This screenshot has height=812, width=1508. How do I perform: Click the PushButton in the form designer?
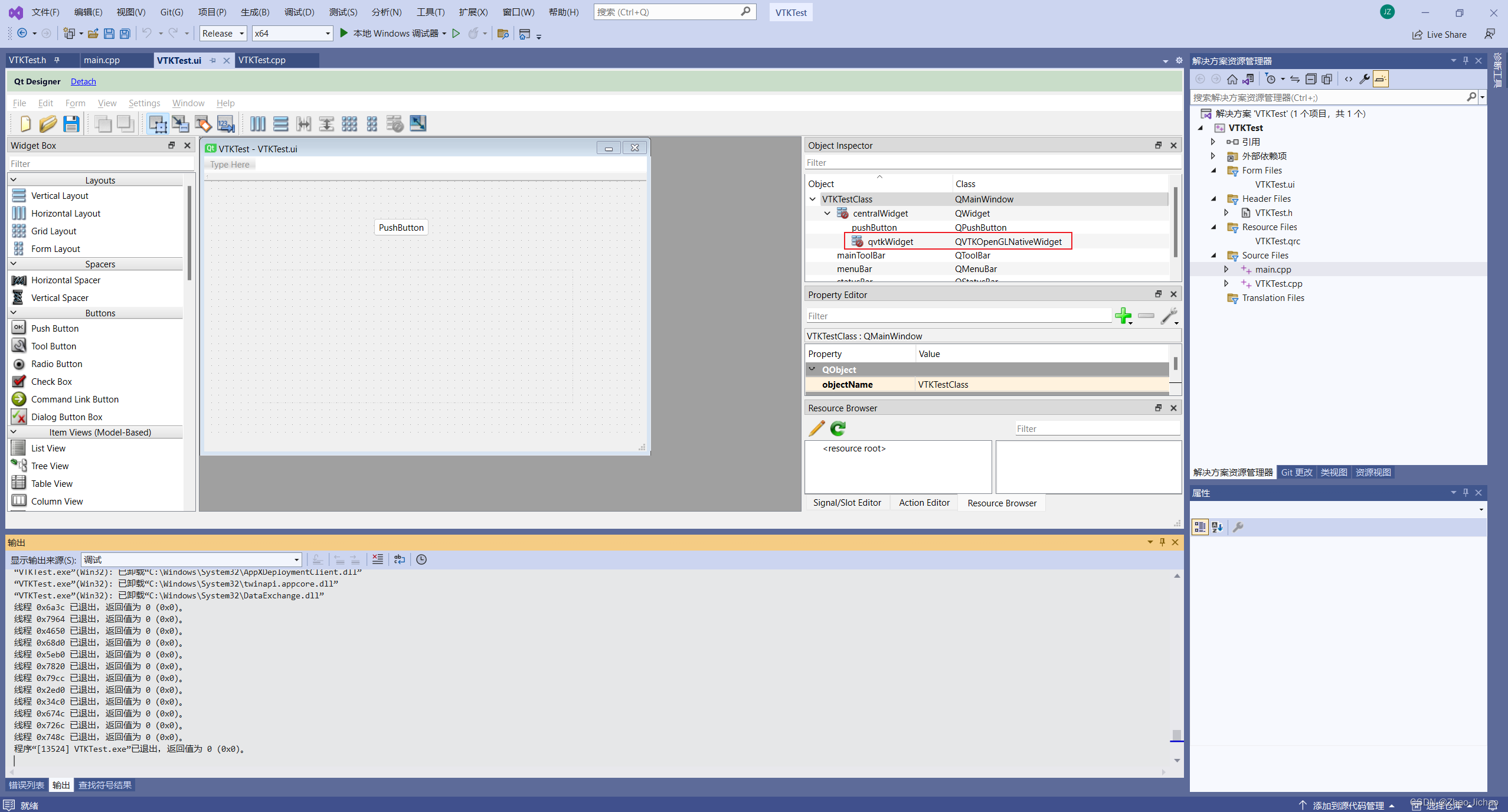pyautogui.click(x=400, y=227)
